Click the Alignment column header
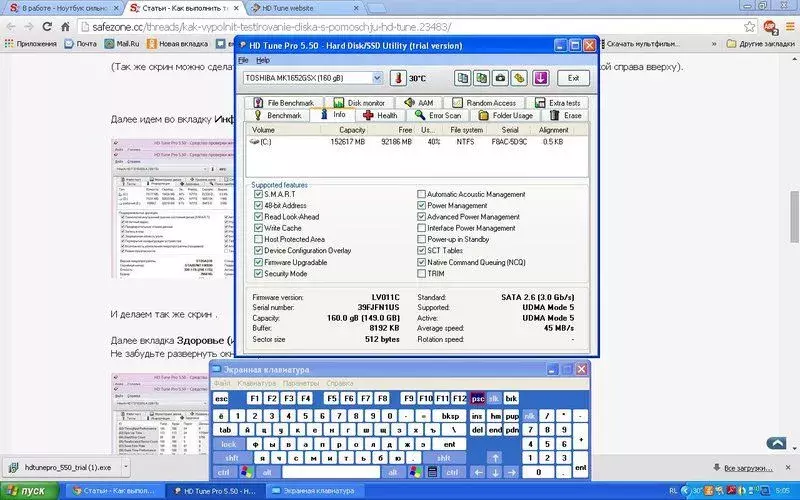 (x=554, y=130)
